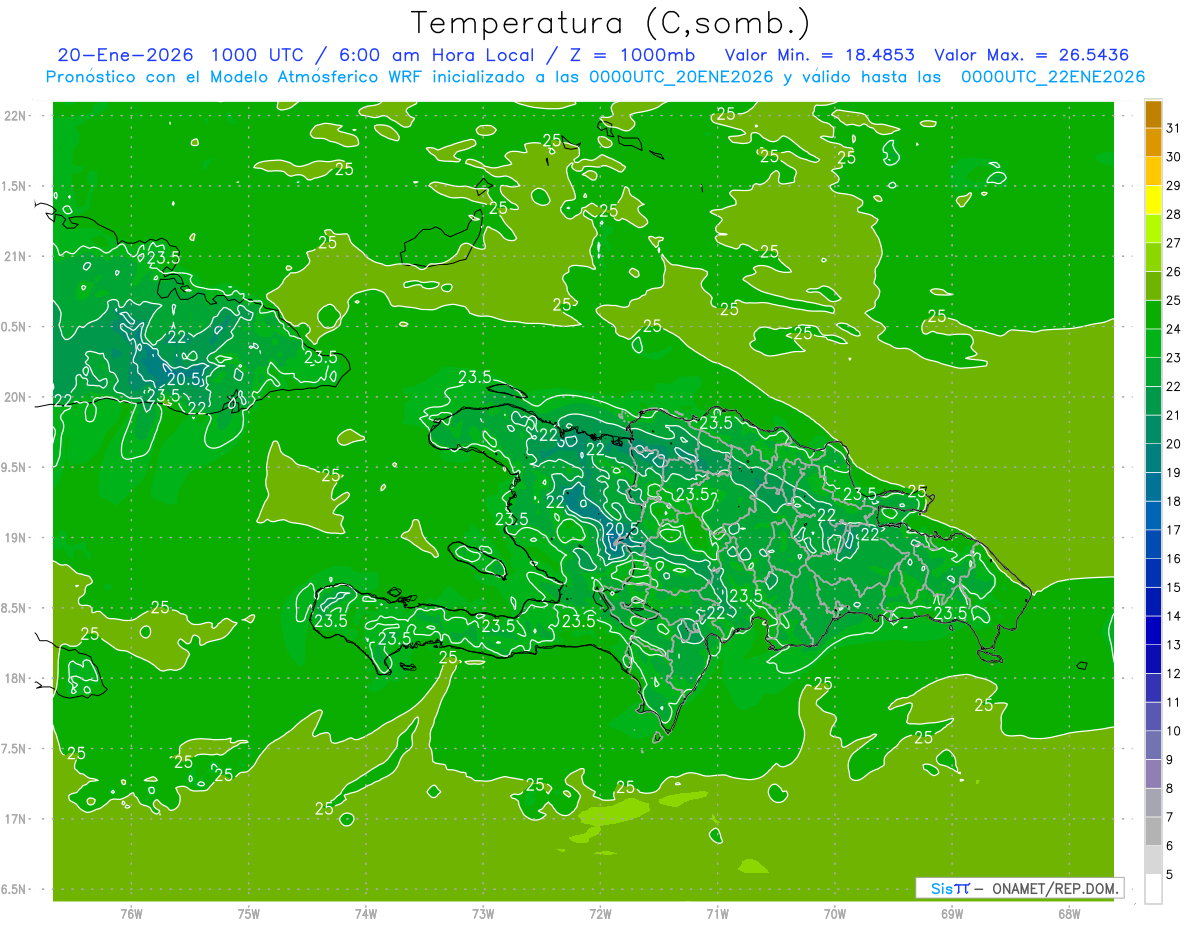Click the "Valor Min. = 18.4853" readout
1200x927 pixels.
pyautogui.click(x=819, y=55)
